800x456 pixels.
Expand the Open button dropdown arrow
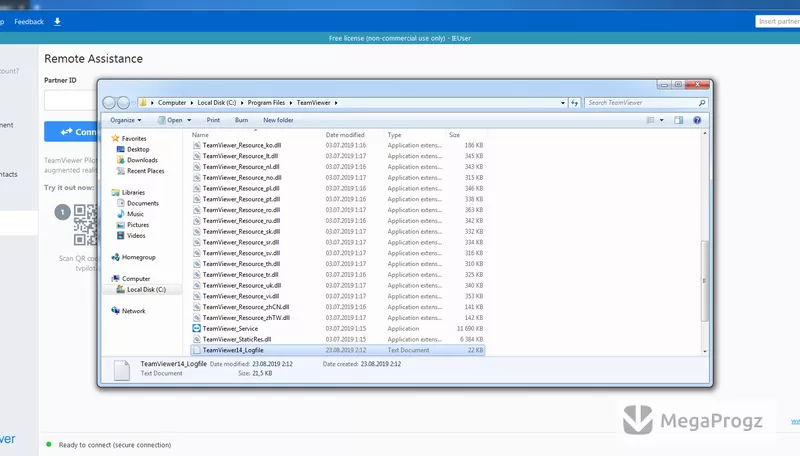pyautogui.click(x=189, y=120)
